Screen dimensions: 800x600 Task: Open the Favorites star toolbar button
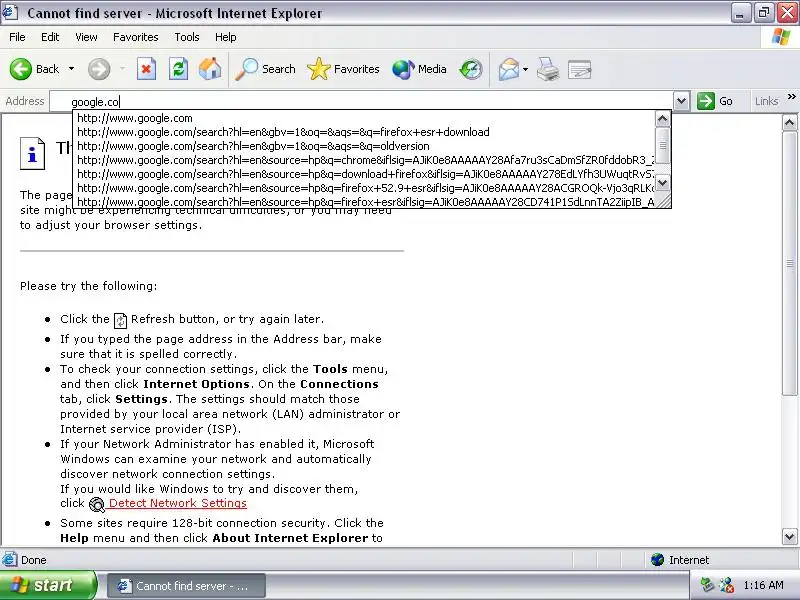343,69
